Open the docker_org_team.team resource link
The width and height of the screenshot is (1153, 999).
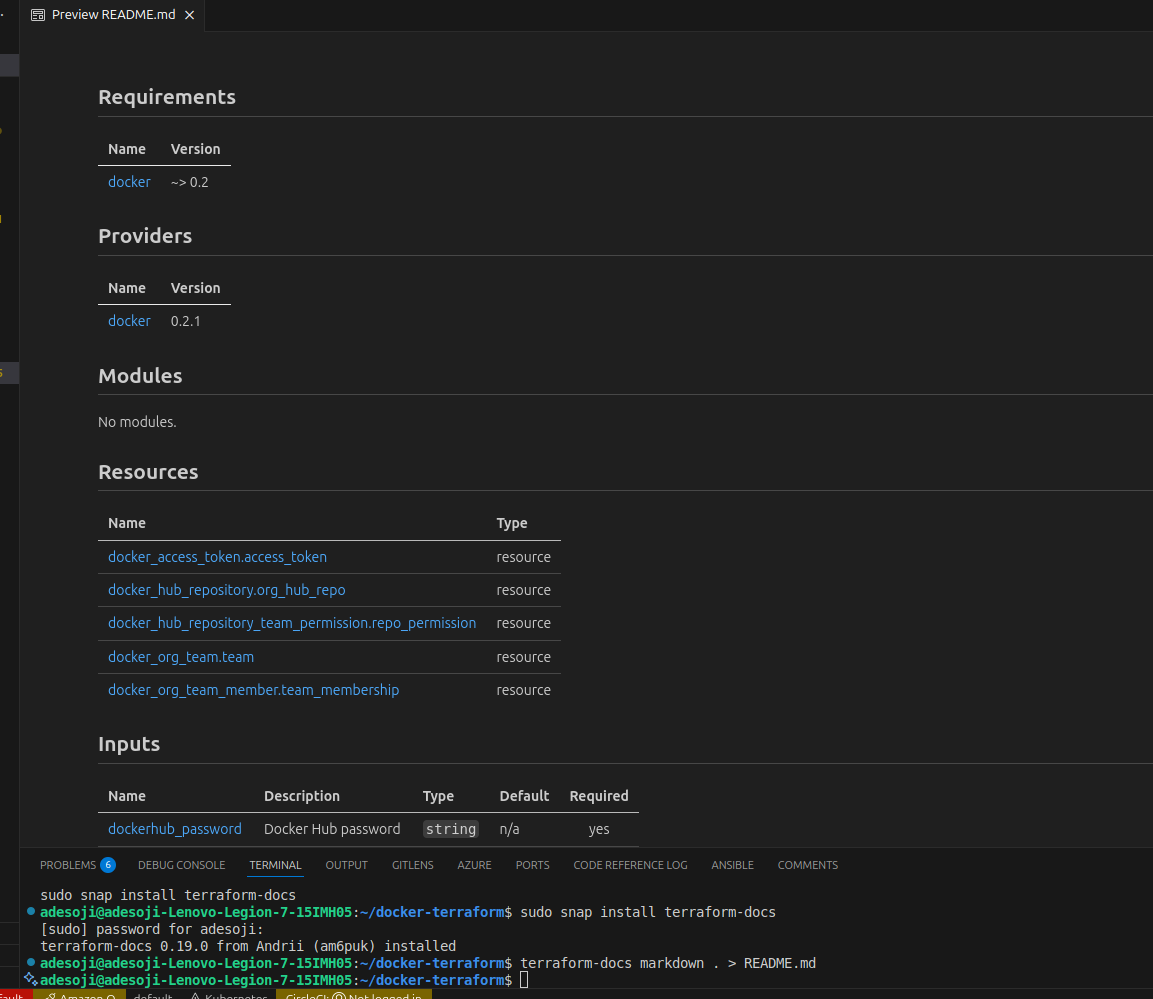click(181, 656)
